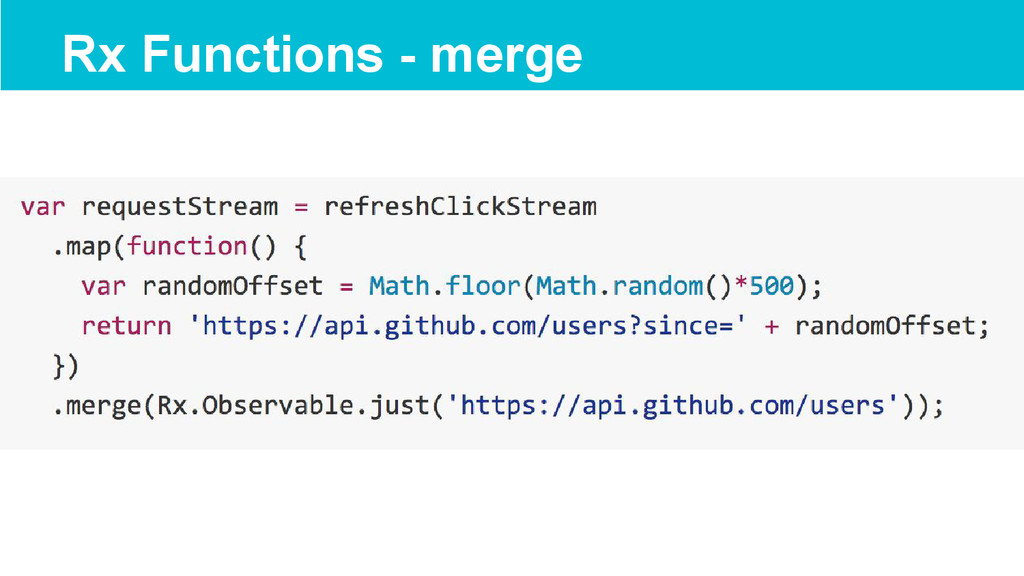Click the word 'merge' in the title

pos(506,57)
